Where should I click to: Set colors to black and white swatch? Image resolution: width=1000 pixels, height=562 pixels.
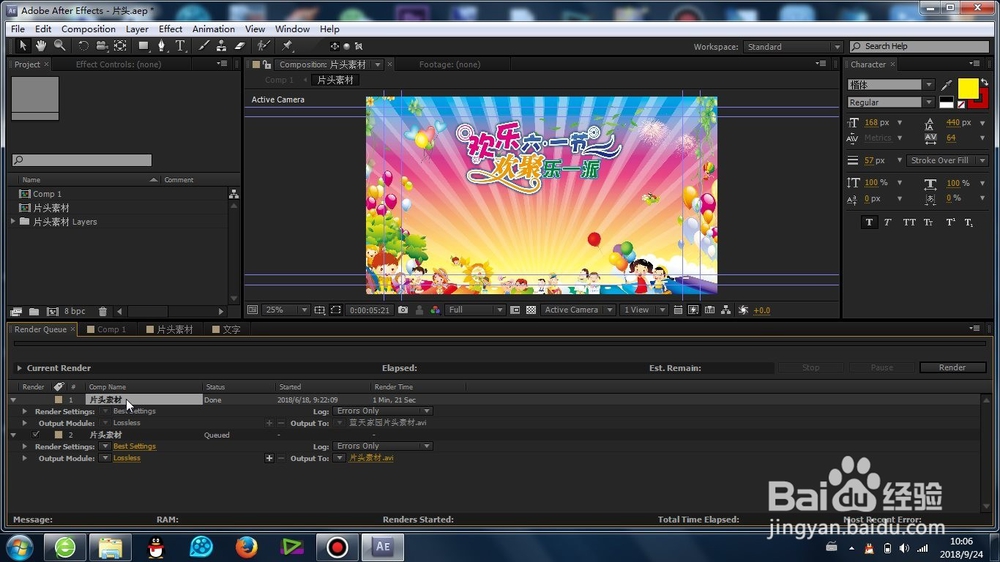pos(946,103)
